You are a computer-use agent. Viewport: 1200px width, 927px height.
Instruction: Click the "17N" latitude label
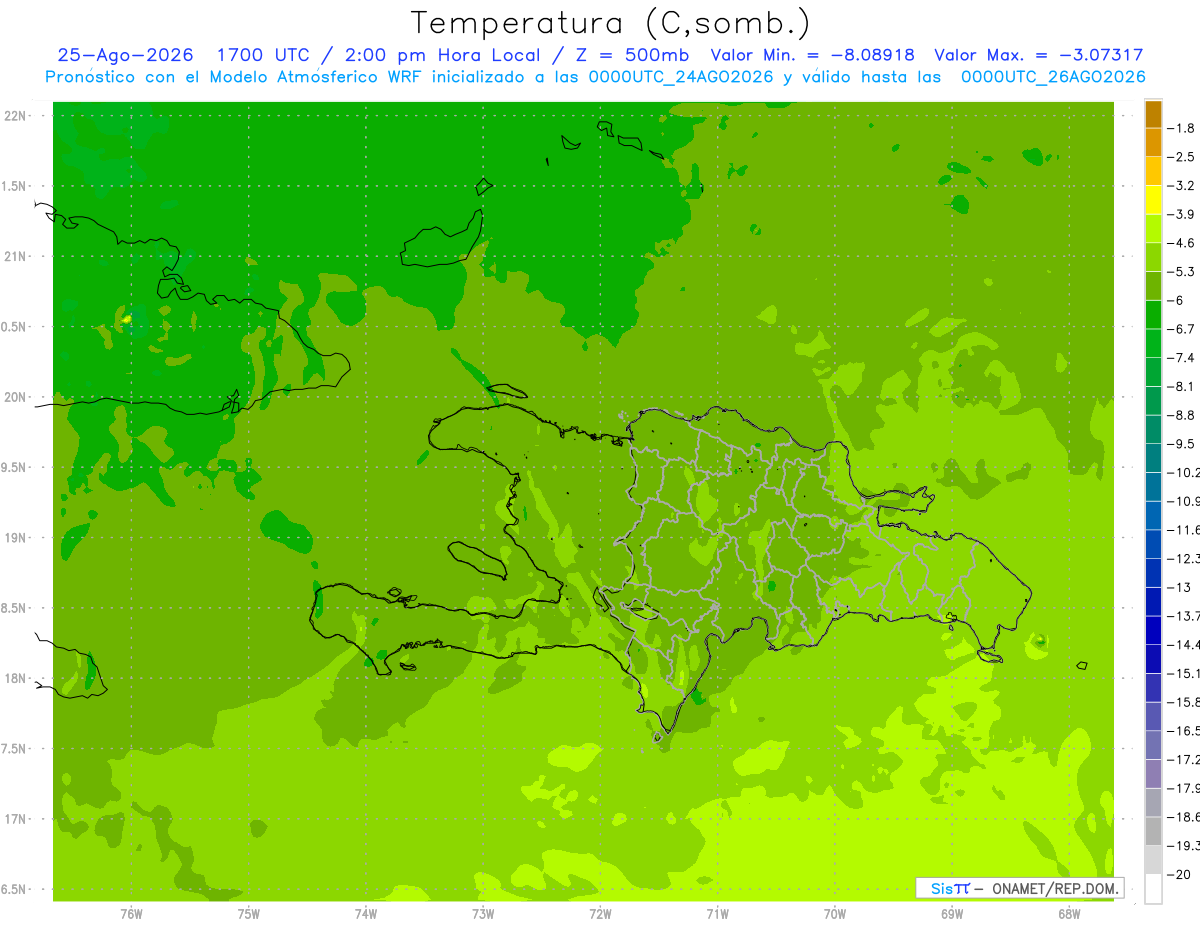tap(16, 819)
